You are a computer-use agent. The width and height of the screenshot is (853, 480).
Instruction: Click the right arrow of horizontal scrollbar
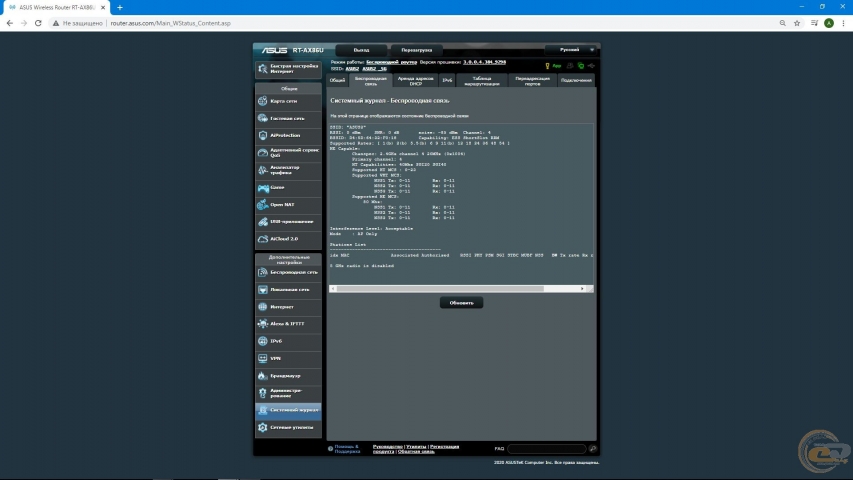click(x=582, y=289)
